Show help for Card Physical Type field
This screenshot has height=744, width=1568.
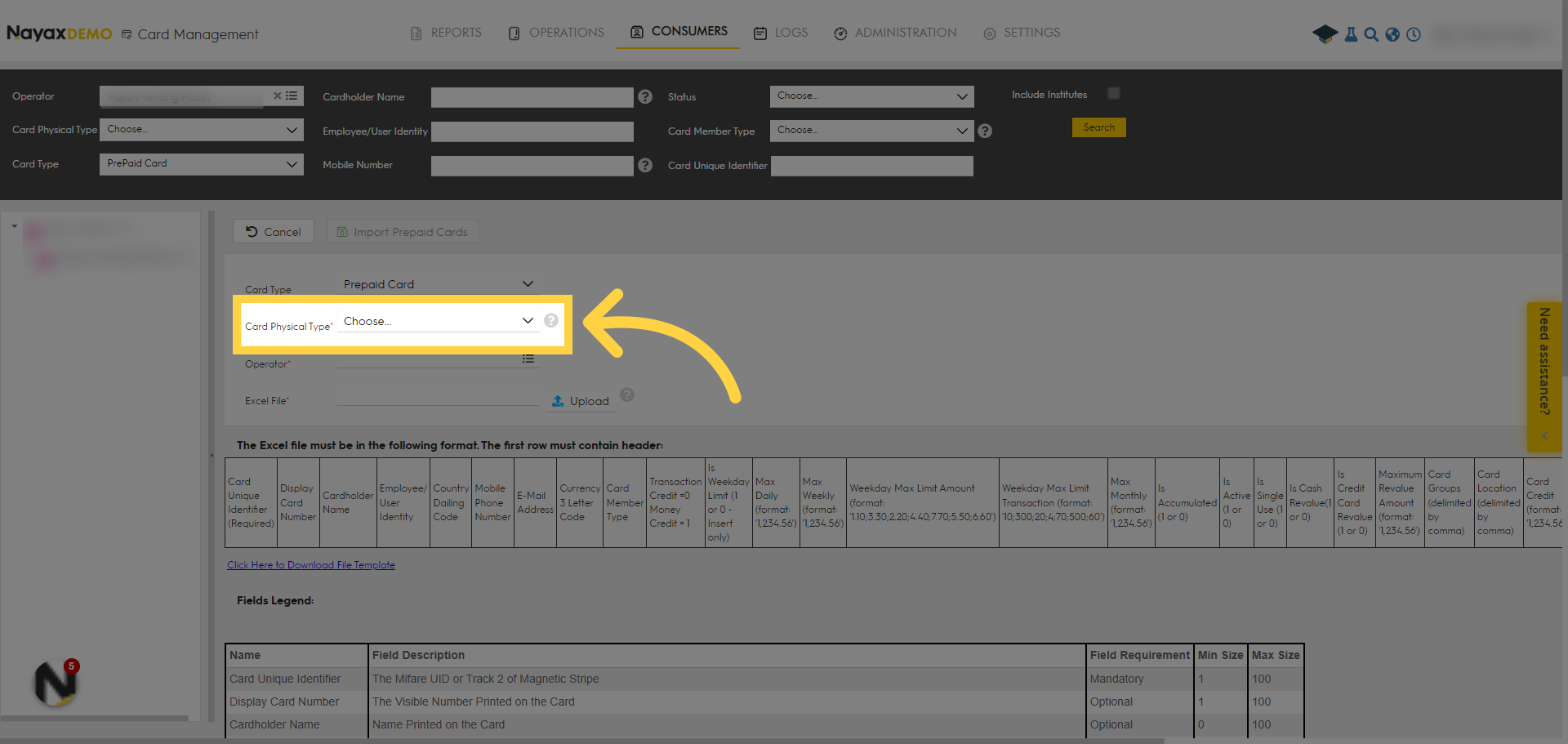click(x=551, y=320)
